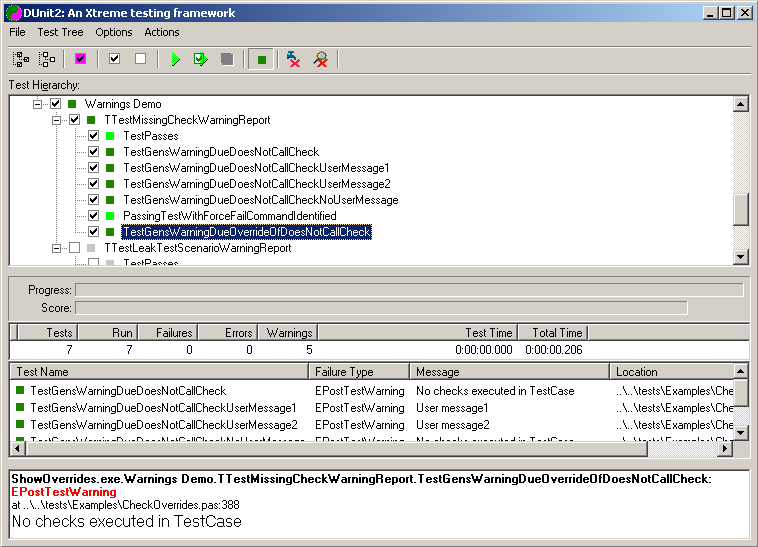Click the Failure Type column header
Viewport: 758px width, 547px height.
[x=359, y=372]
